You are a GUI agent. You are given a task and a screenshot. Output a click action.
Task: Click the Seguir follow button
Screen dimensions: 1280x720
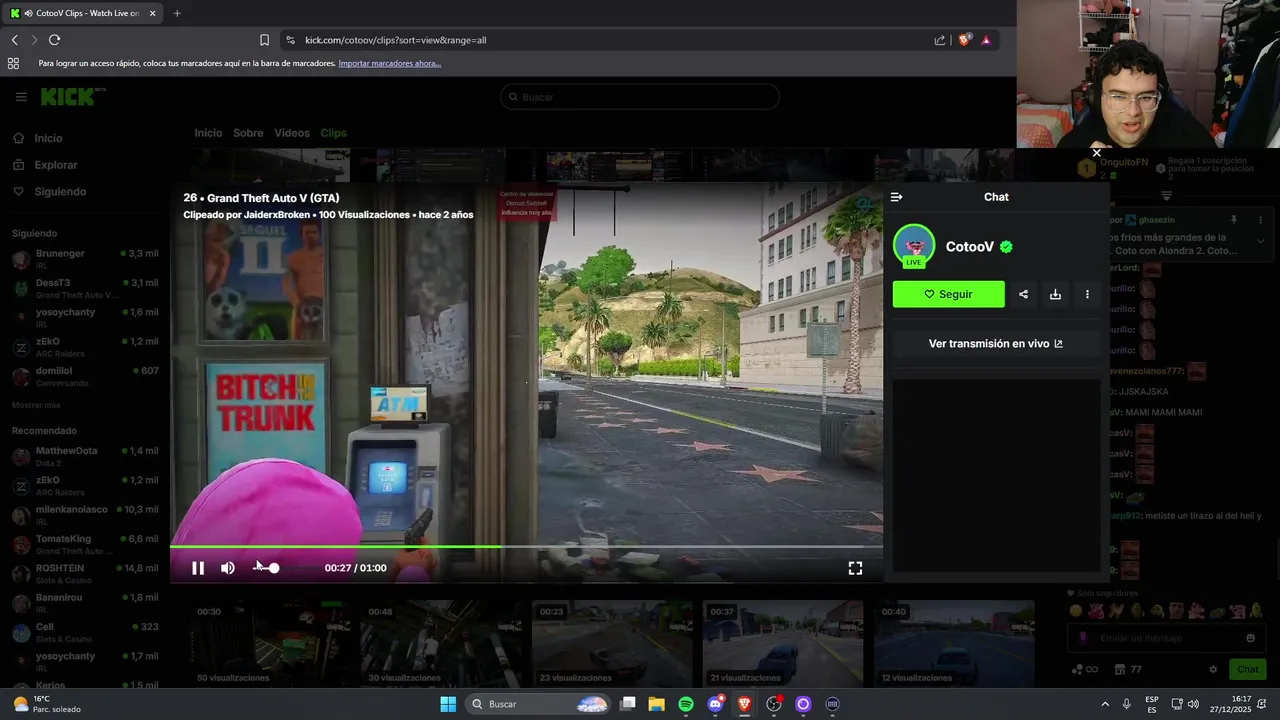[948, 294]
